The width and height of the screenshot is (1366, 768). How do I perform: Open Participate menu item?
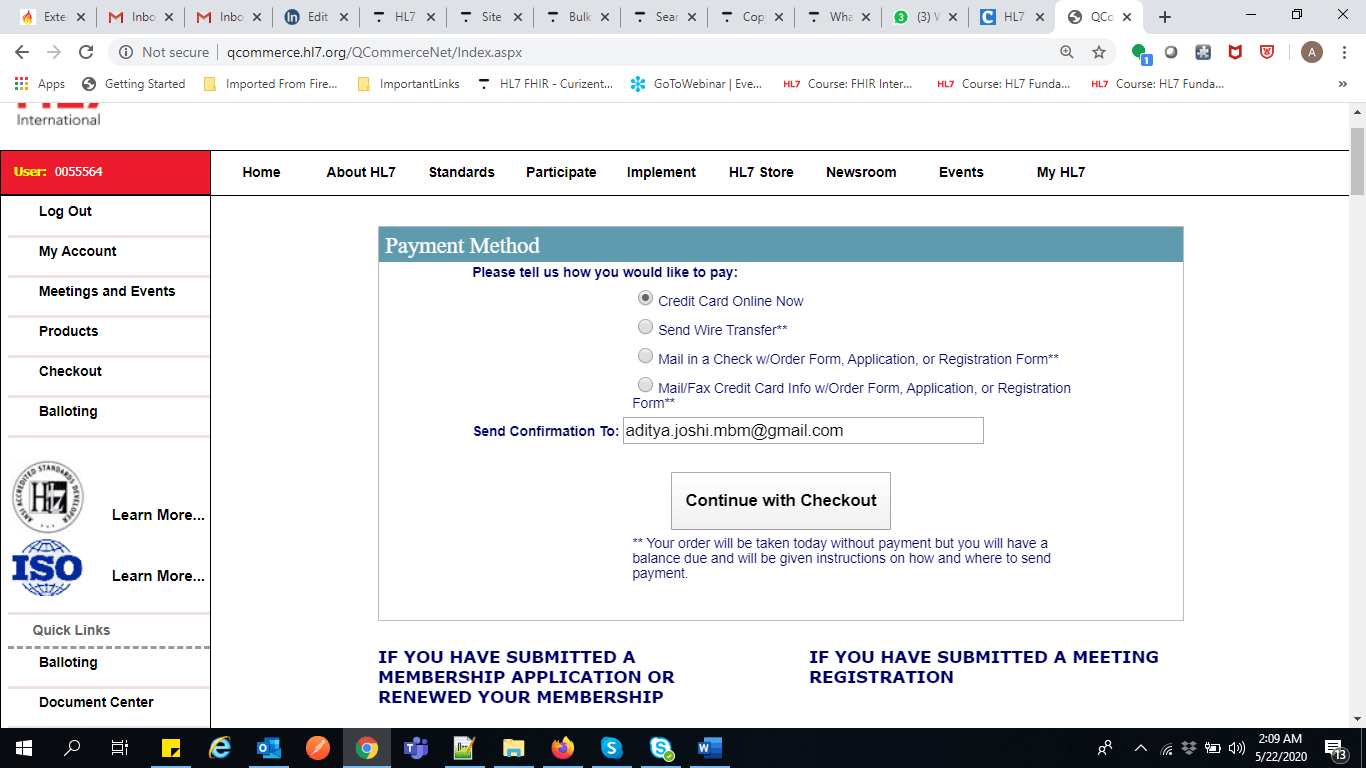click(x=561, y=172)
